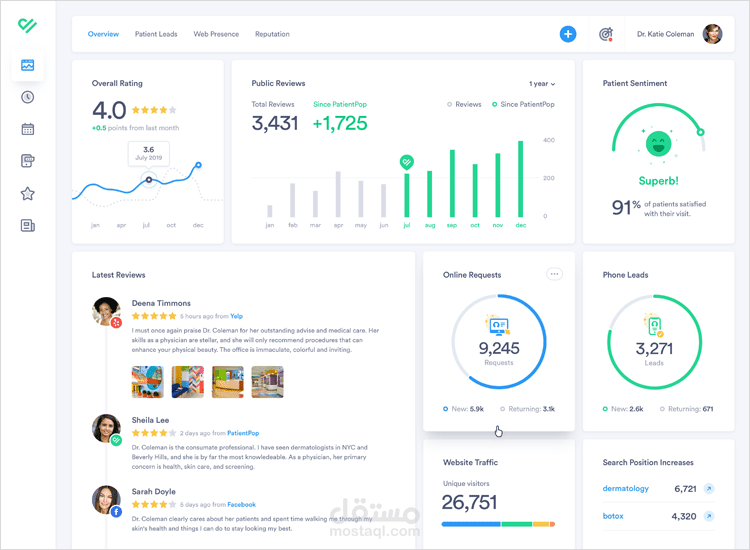
Task: Switch to the Overview tab
Action: click(103, 34)
